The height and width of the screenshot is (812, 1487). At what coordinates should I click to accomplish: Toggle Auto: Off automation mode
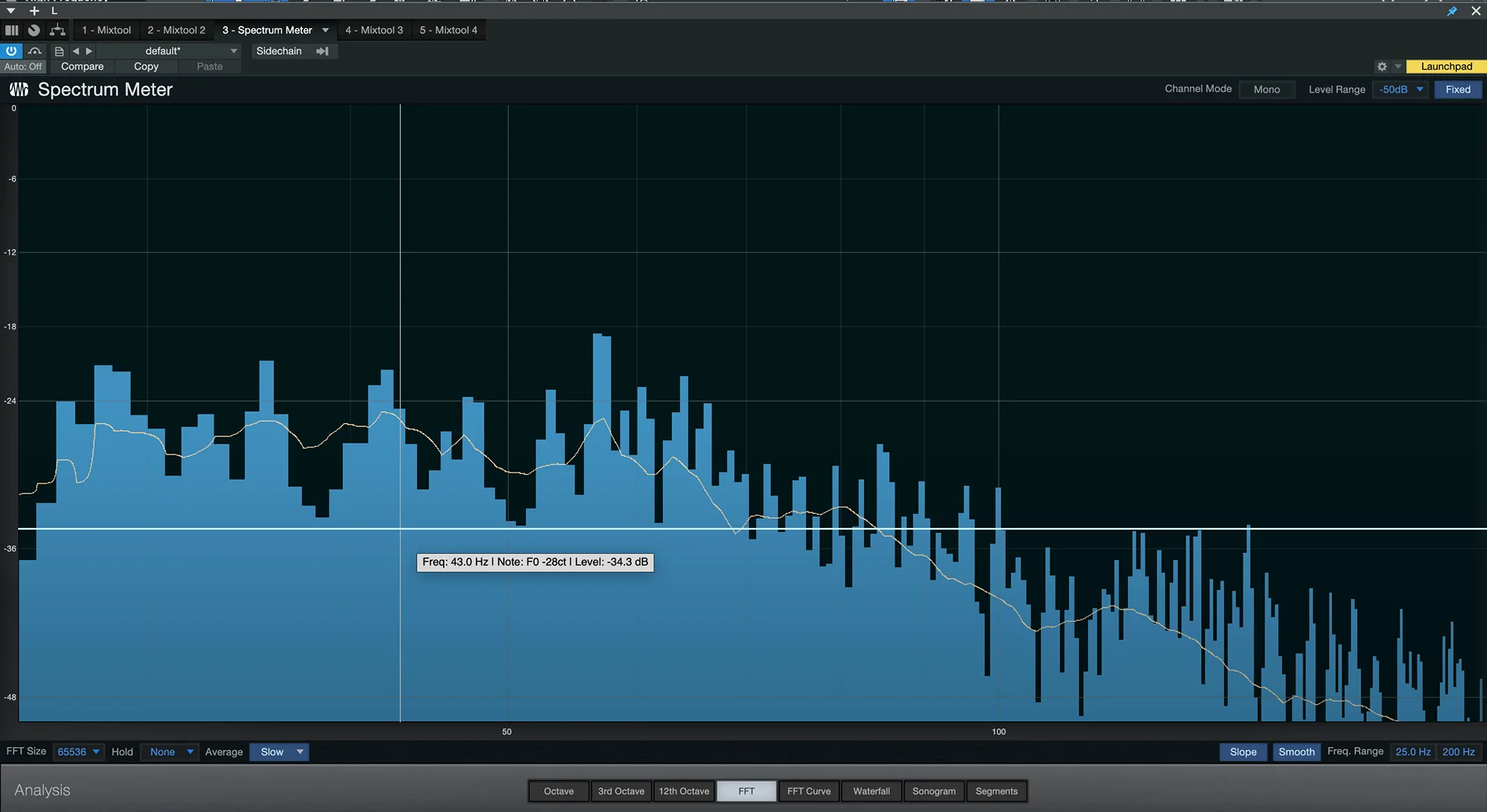pos(23,66)
